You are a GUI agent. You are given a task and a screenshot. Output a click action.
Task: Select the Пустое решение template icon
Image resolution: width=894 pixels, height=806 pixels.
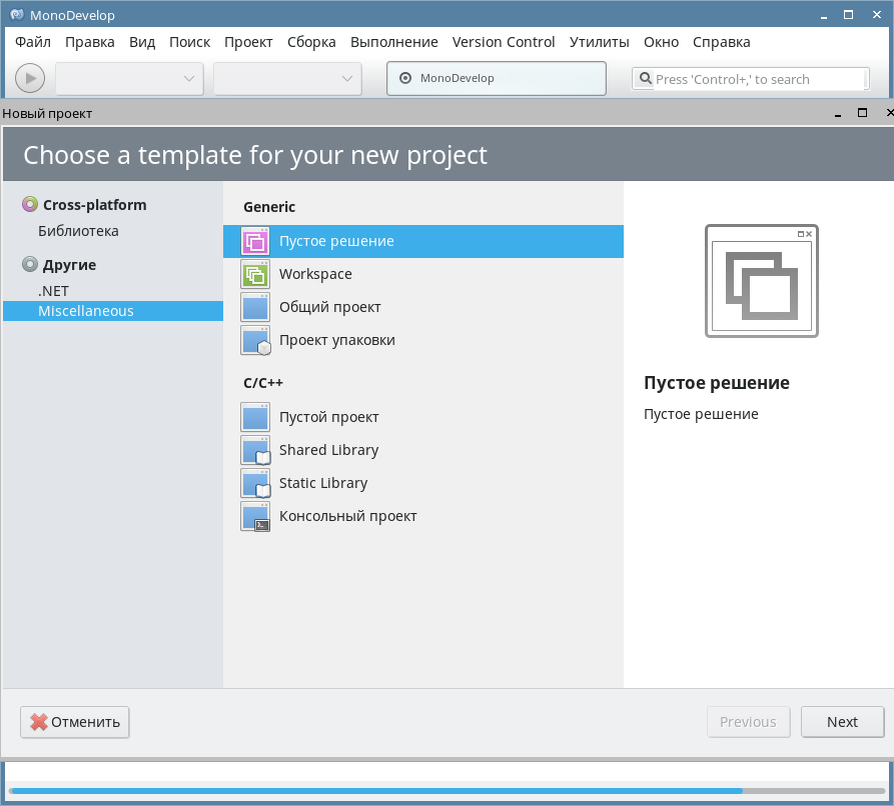pyautogui.click(x=254, y=241)
